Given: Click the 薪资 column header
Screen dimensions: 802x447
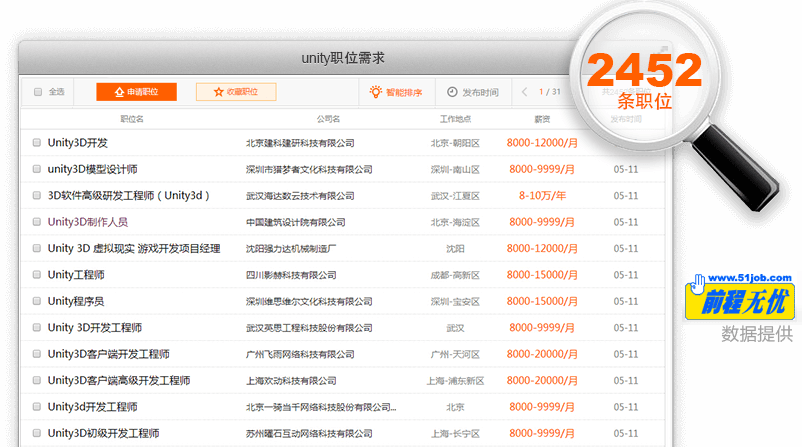Looking at the screenshot, I should [x=542, y=119].
